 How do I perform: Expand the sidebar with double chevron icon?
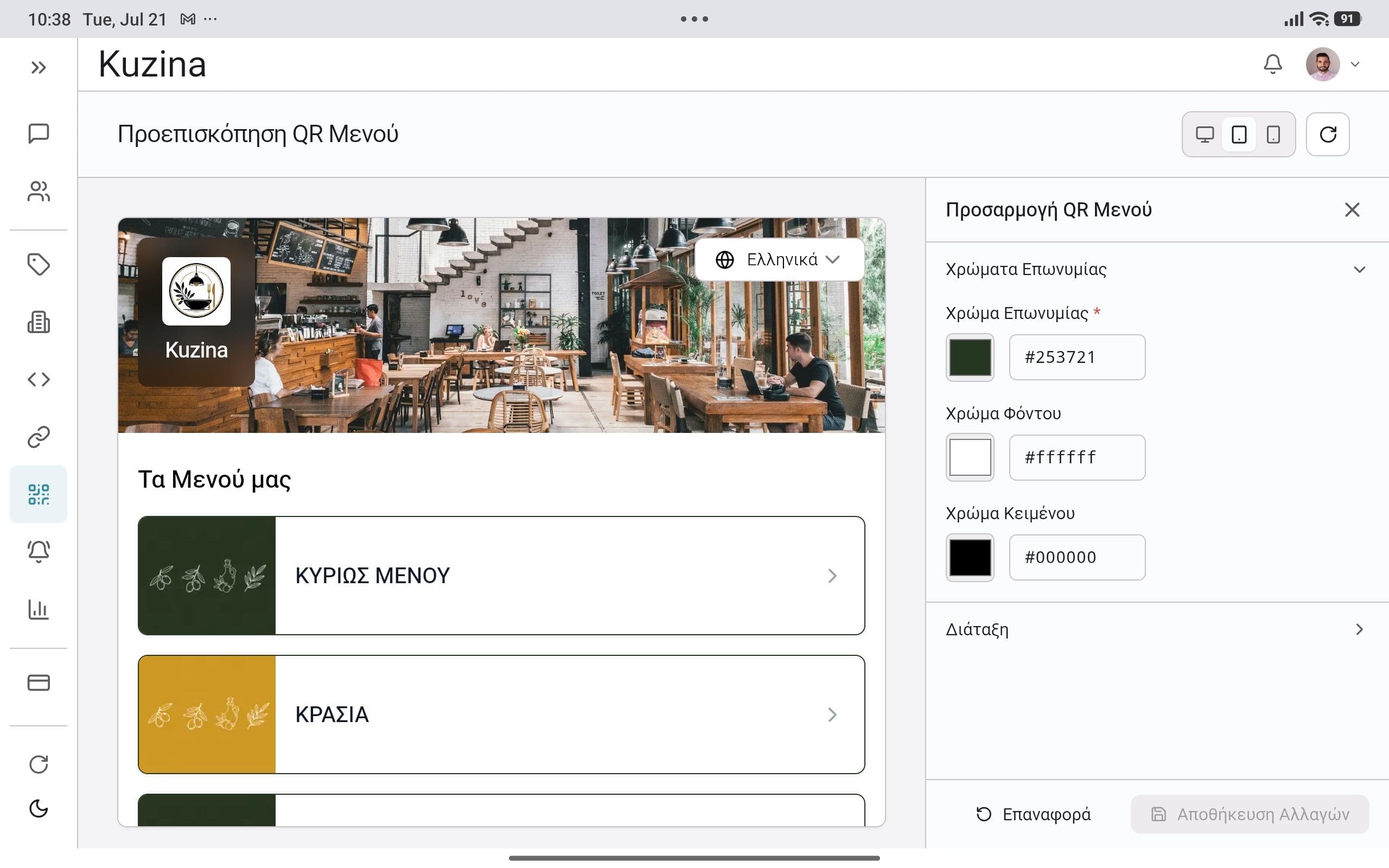(39, 68)
